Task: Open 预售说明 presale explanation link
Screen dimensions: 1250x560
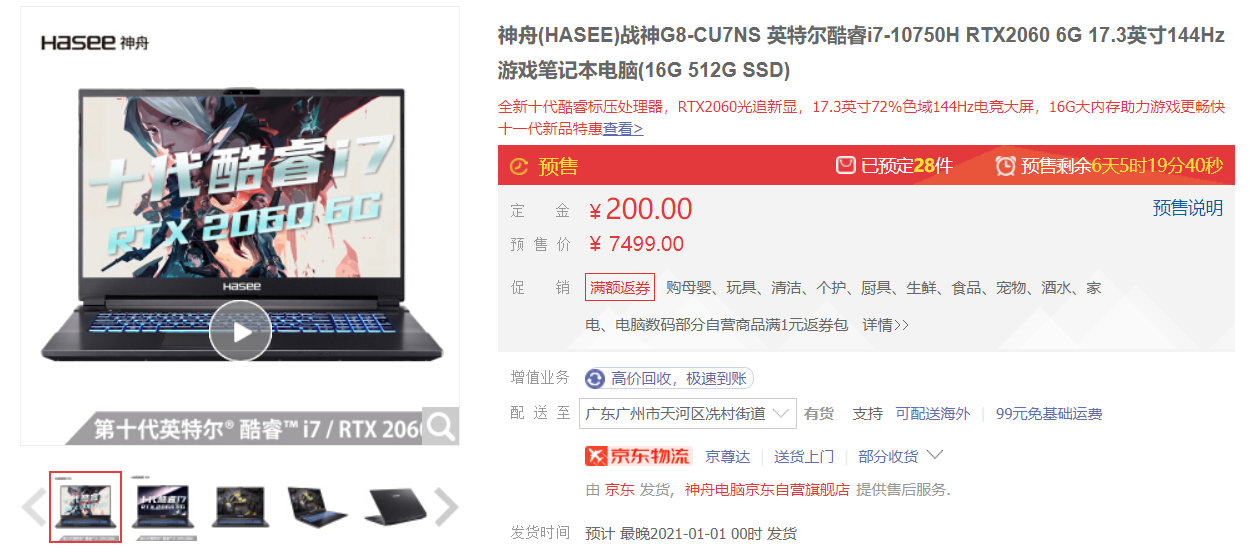Action: 1188,208
